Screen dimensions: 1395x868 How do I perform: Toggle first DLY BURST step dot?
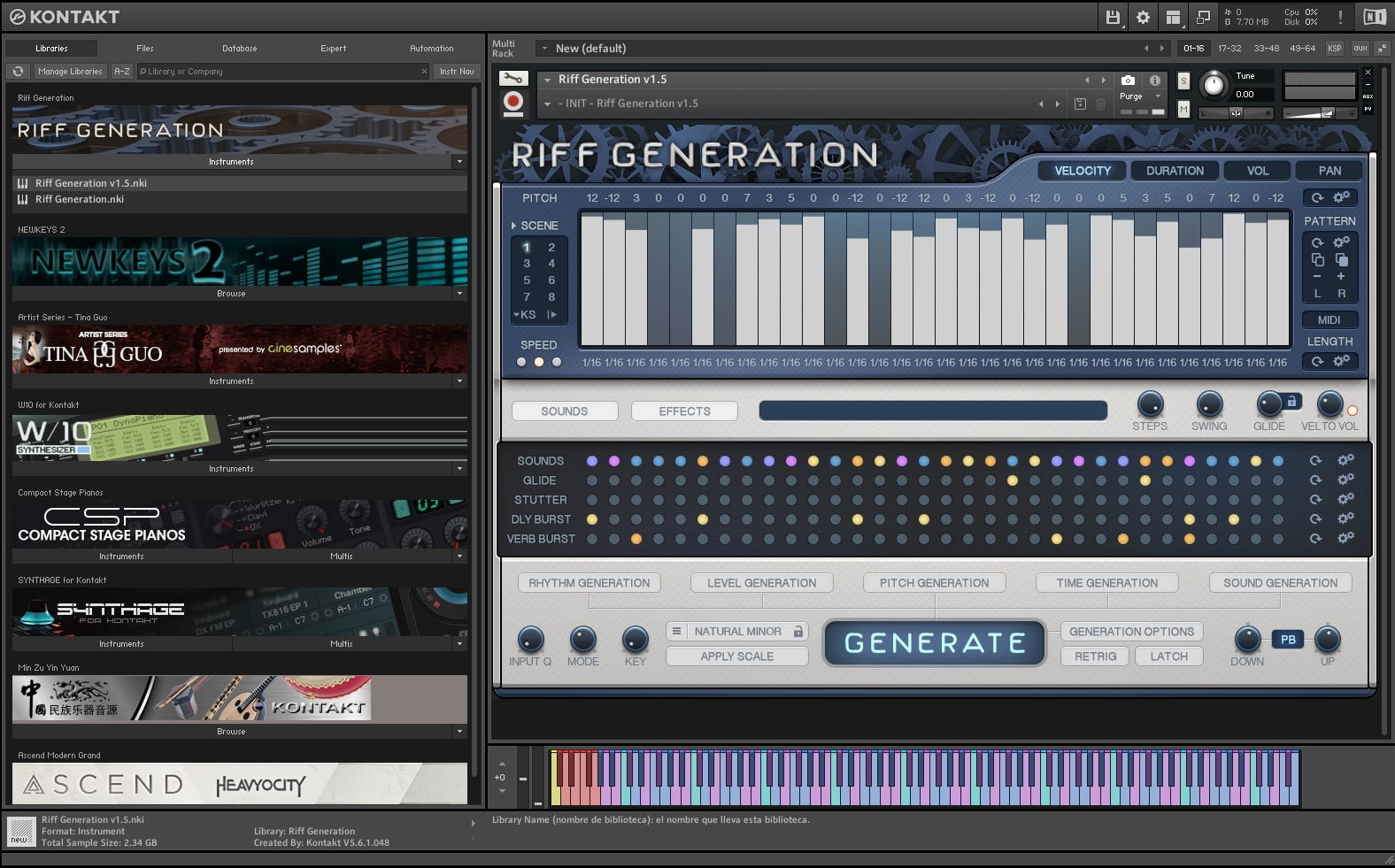point(592,519)
